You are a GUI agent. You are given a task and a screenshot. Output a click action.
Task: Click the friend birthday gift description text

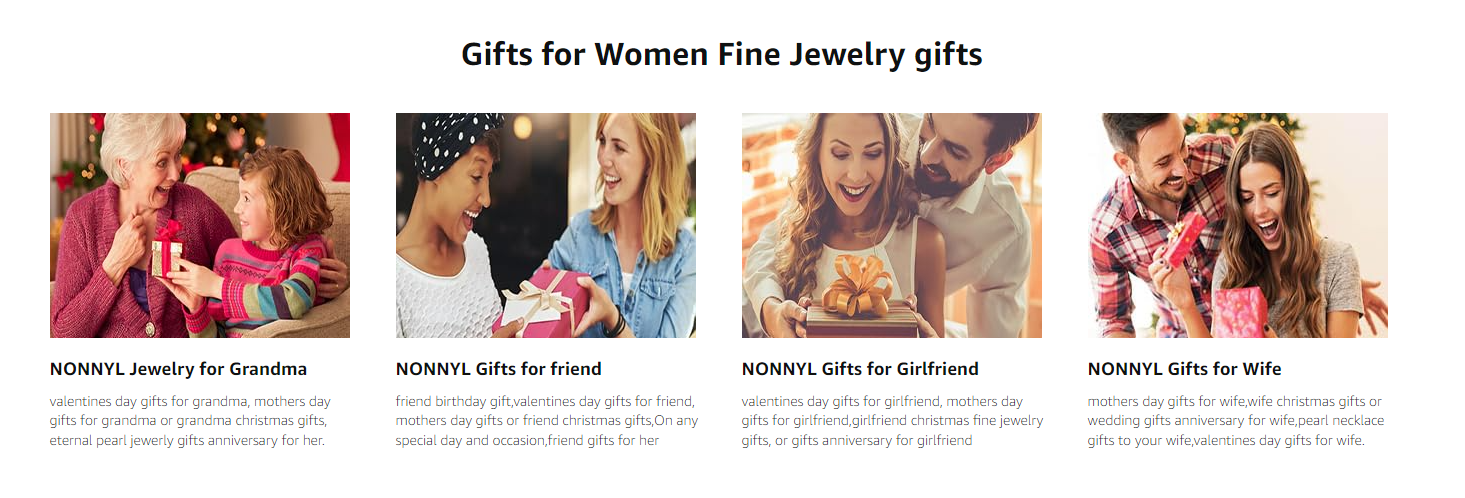pyautogui.click(x=546, y=421)
